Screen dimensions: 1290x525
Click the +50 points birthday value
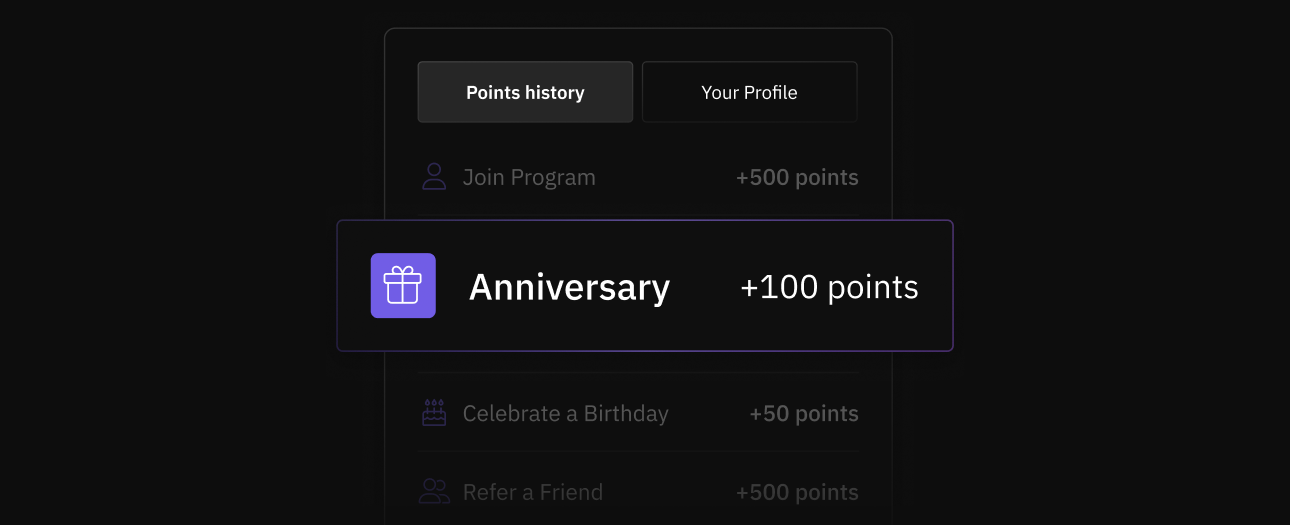804,414
